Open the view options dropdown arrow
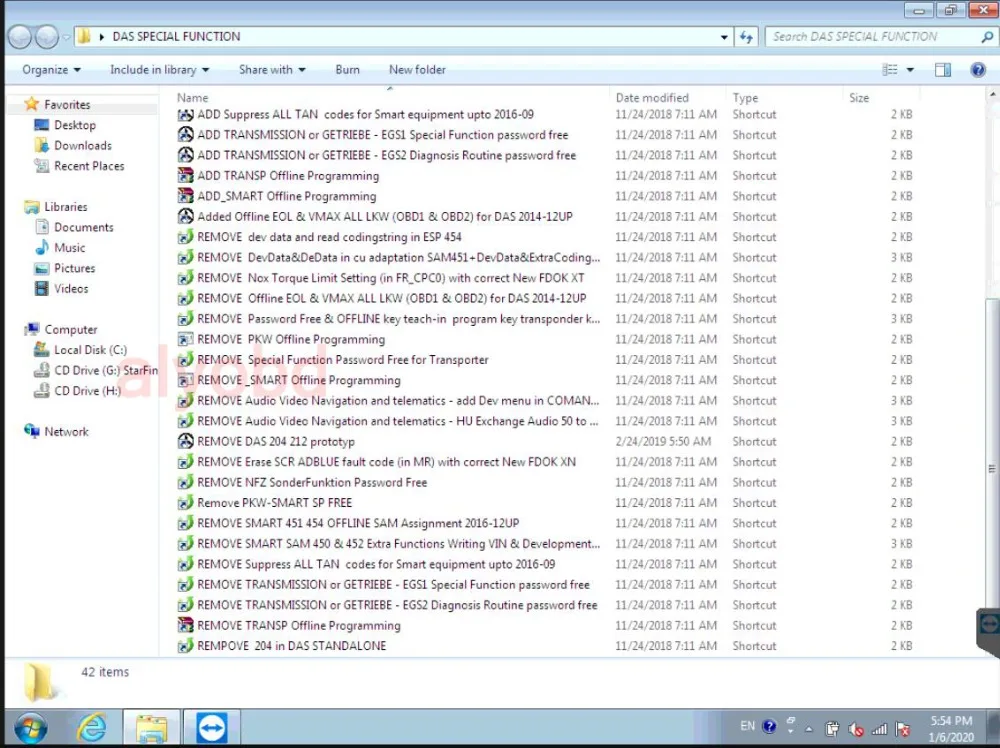The width and height of the screenshot is (1000, 748). (910, 70)
